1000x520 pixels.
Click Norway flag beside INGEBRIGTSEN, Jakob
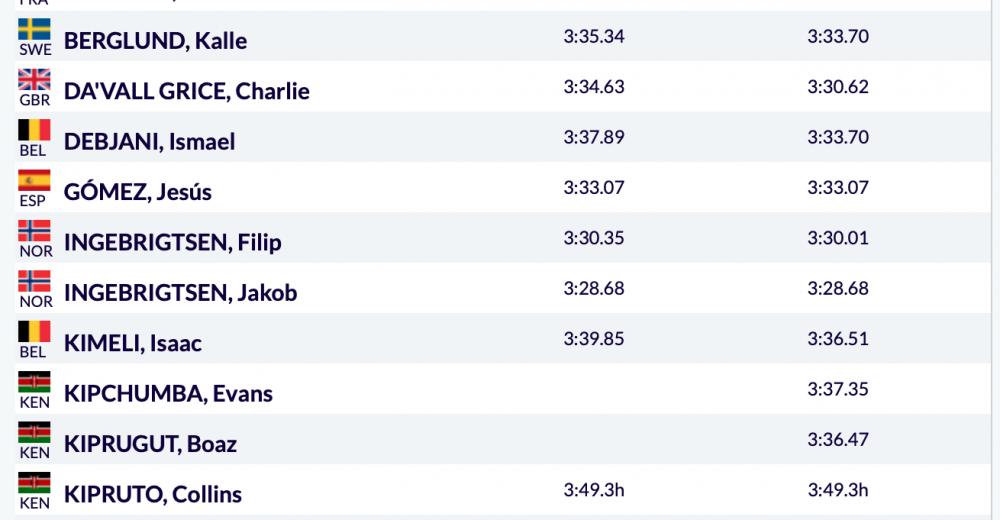point(34,281)
